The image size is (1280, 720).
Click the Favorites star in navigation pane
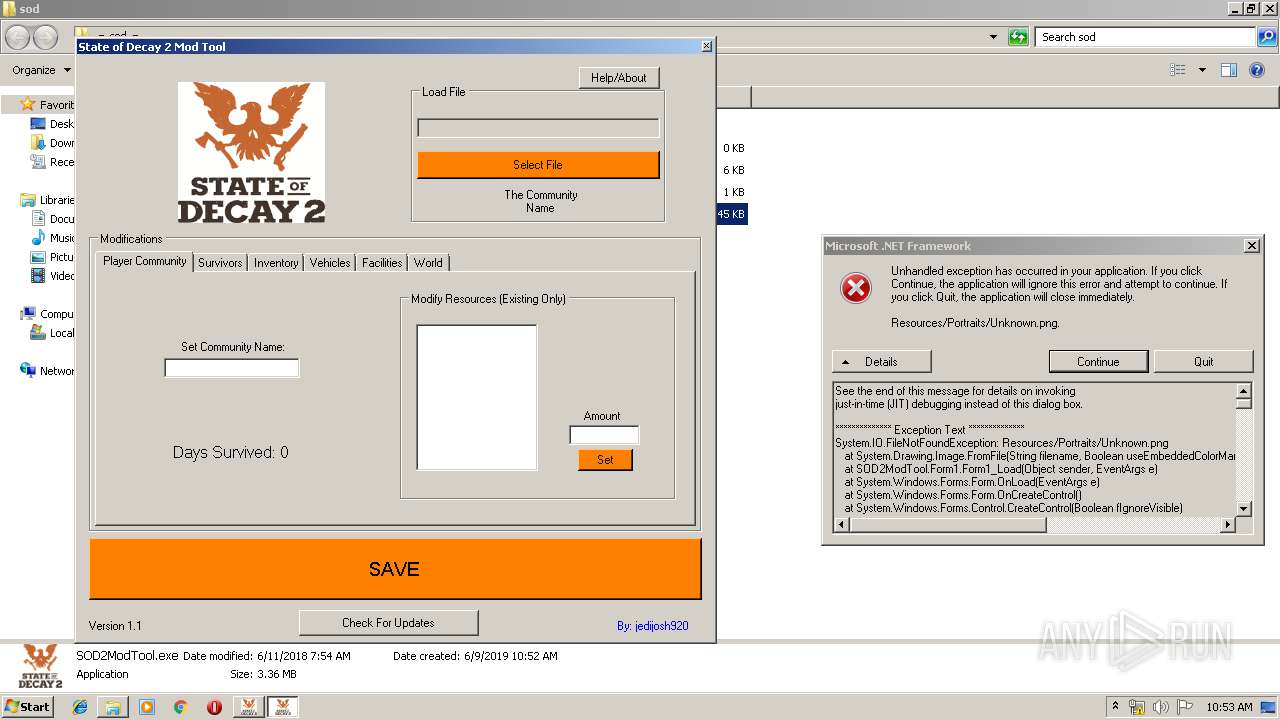pos(28,104)
